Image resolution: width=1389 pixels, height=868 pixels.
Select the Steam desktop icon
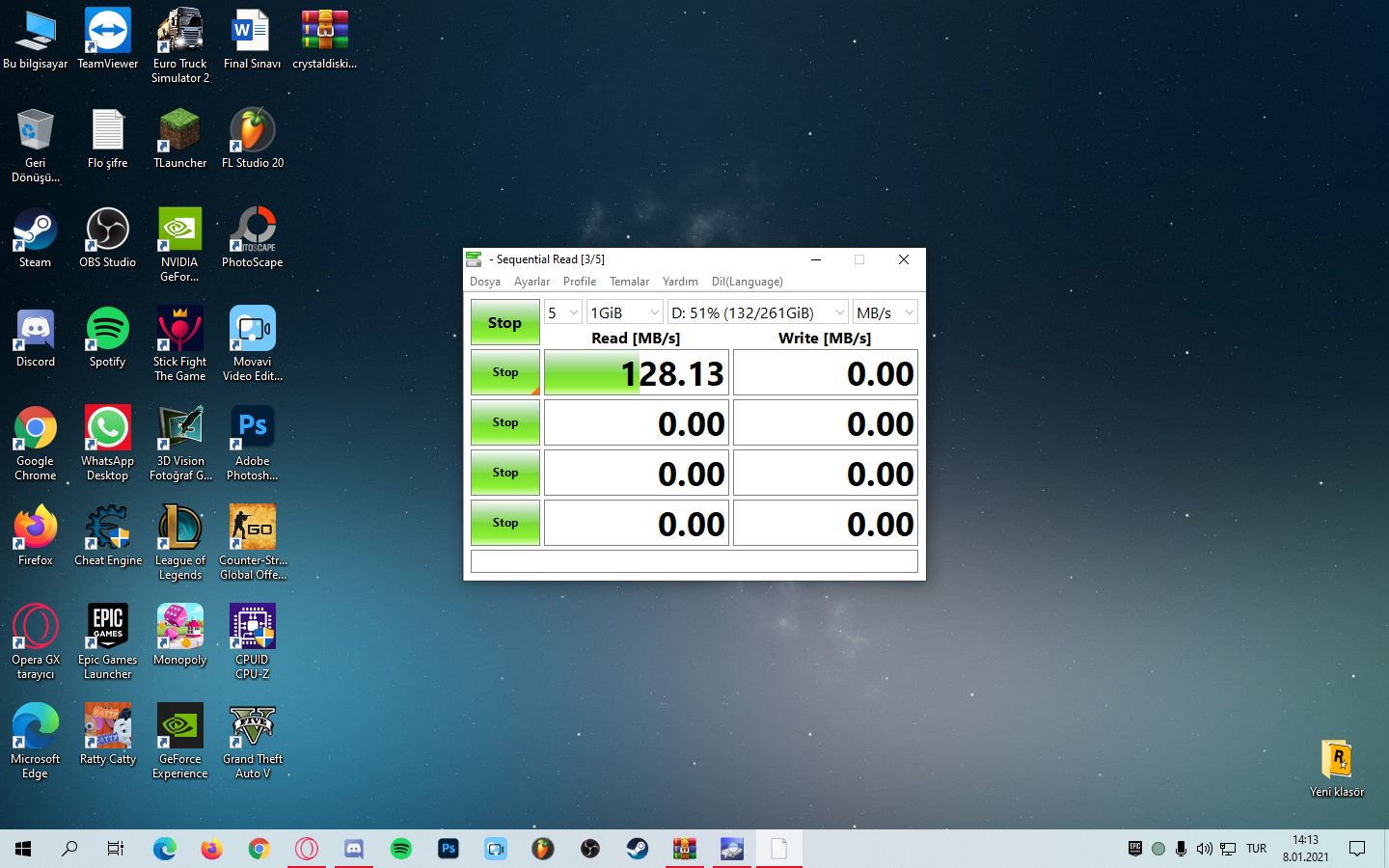(36, 238)
